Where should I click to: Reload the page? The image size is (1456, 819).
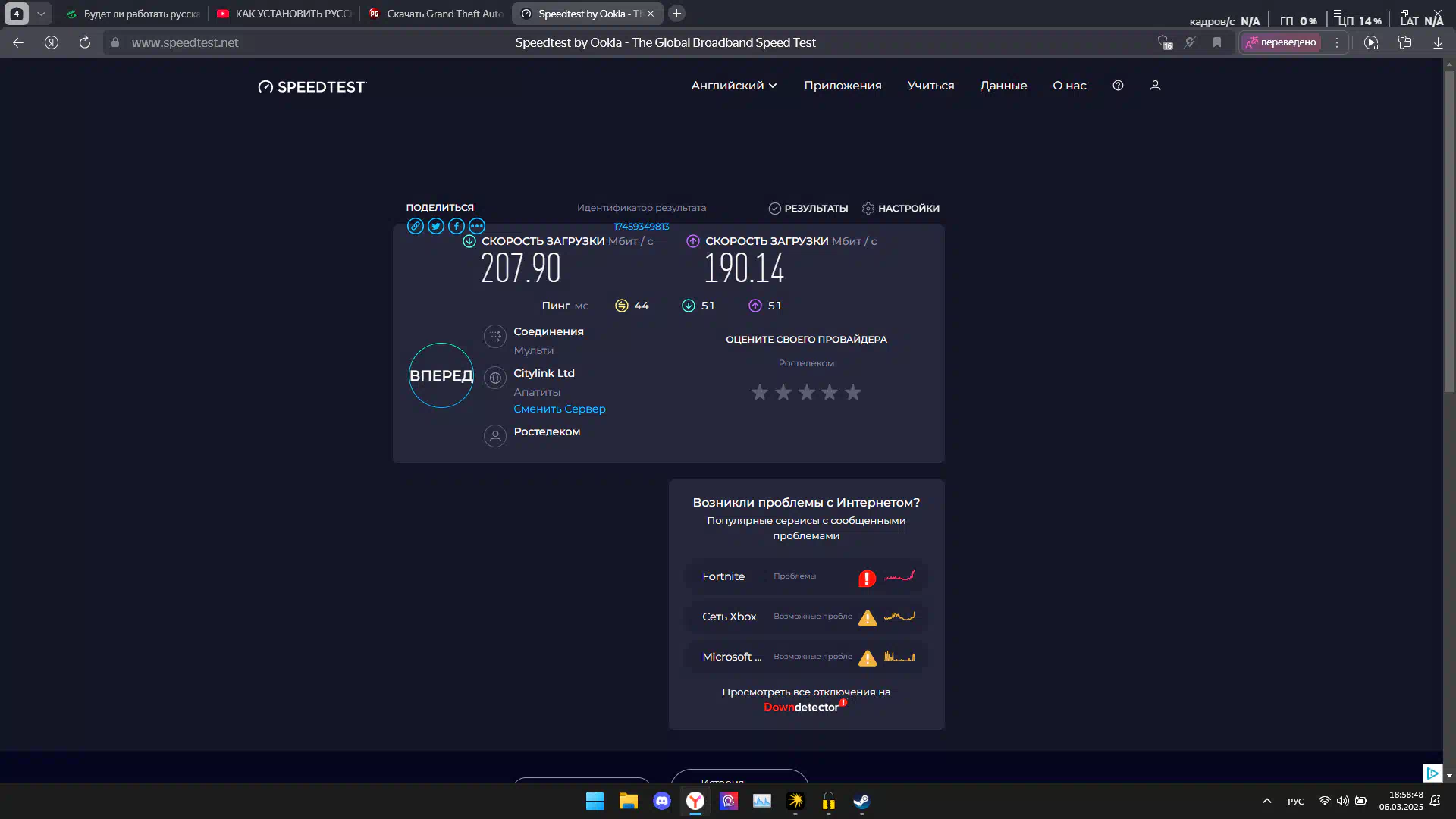pyautogui.click(x=85, y=42)
